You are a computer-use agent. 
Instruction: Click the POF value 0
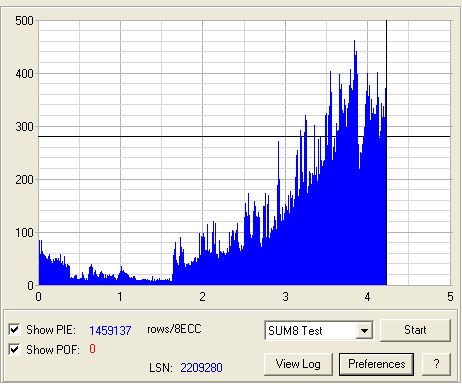[92, 349]
